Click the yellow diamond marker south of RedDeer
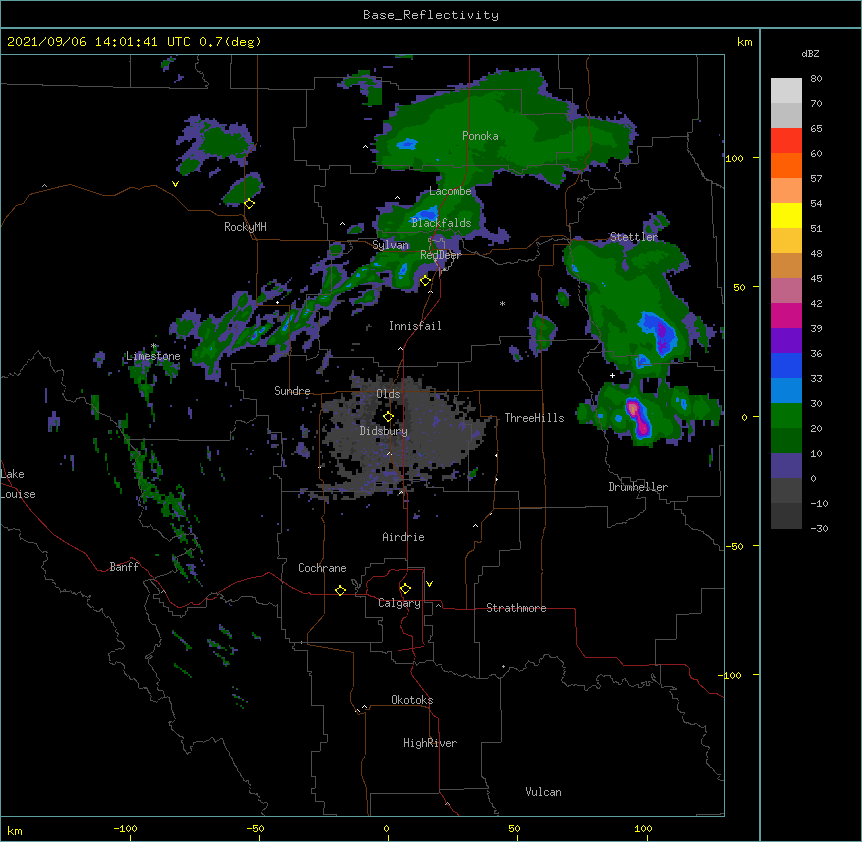 pyautogui.click(x=425, y=281)
